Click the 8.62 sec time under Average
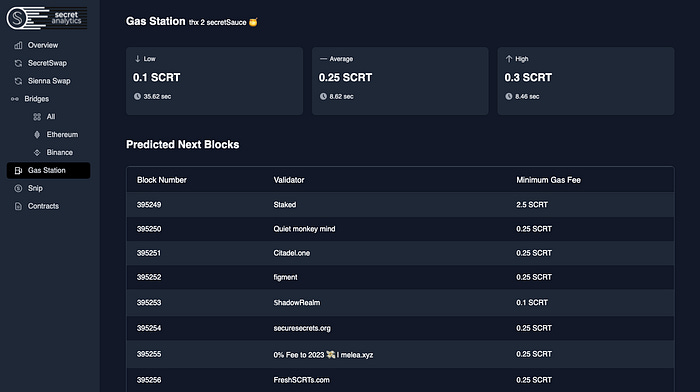This screenshot has width=700, height=392. tap(341, 96)
